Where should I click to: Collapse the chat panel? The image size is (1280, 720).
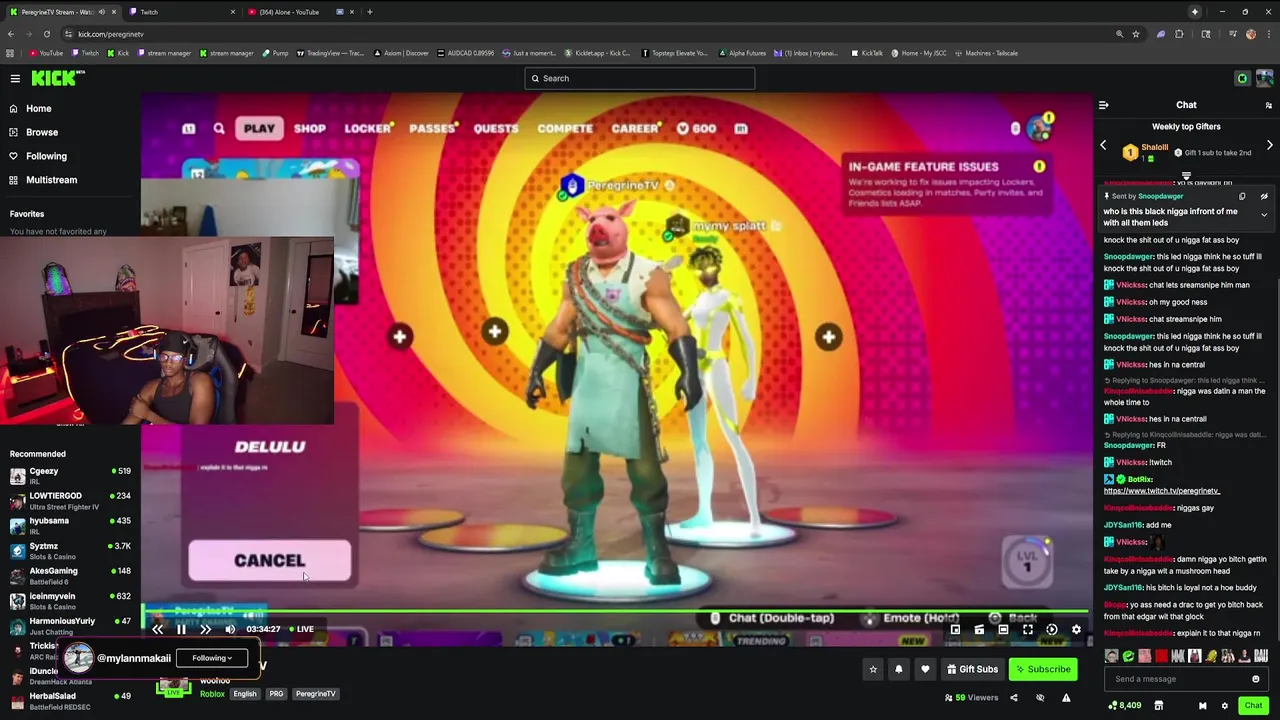pos(1104,105)
